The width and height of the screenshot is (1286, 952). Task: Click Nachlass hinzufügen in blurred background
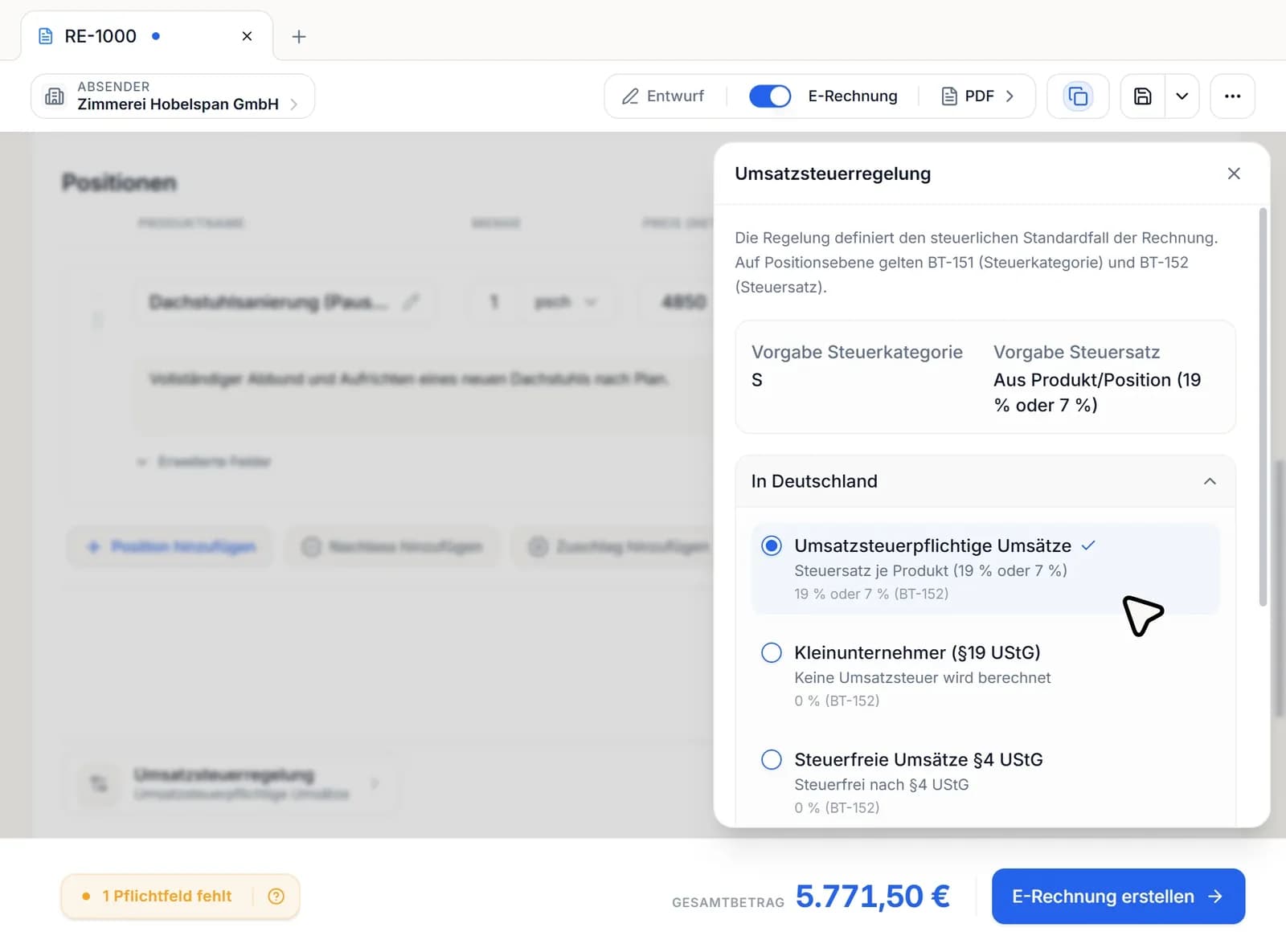[x=392, y=547]
